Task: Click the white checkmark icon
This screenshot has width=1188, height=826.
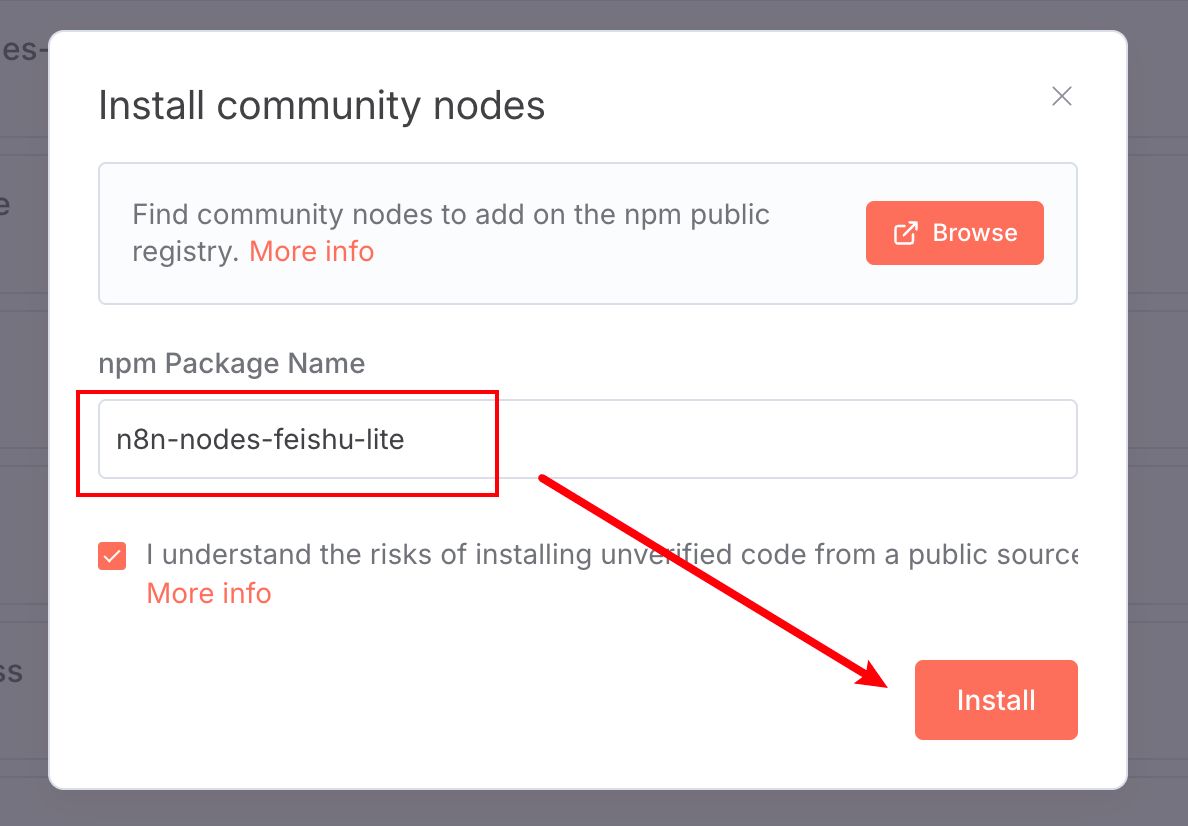Action: pyautogui.click(x=112, y=555)
